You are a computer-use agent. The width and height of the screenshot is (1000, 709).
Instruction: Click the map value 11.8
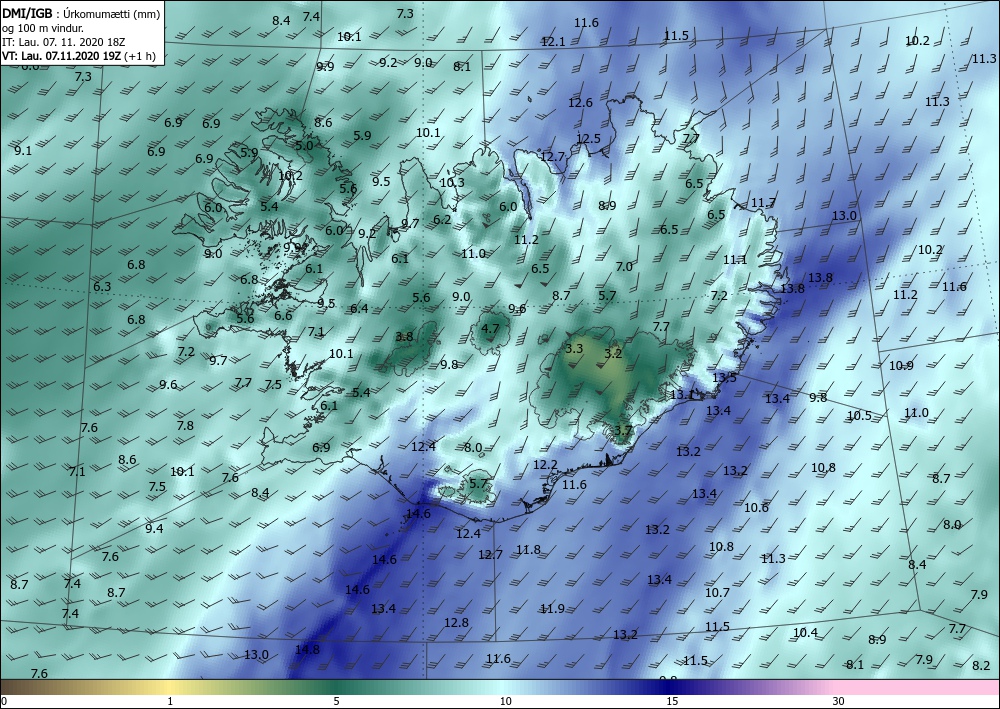528,549
